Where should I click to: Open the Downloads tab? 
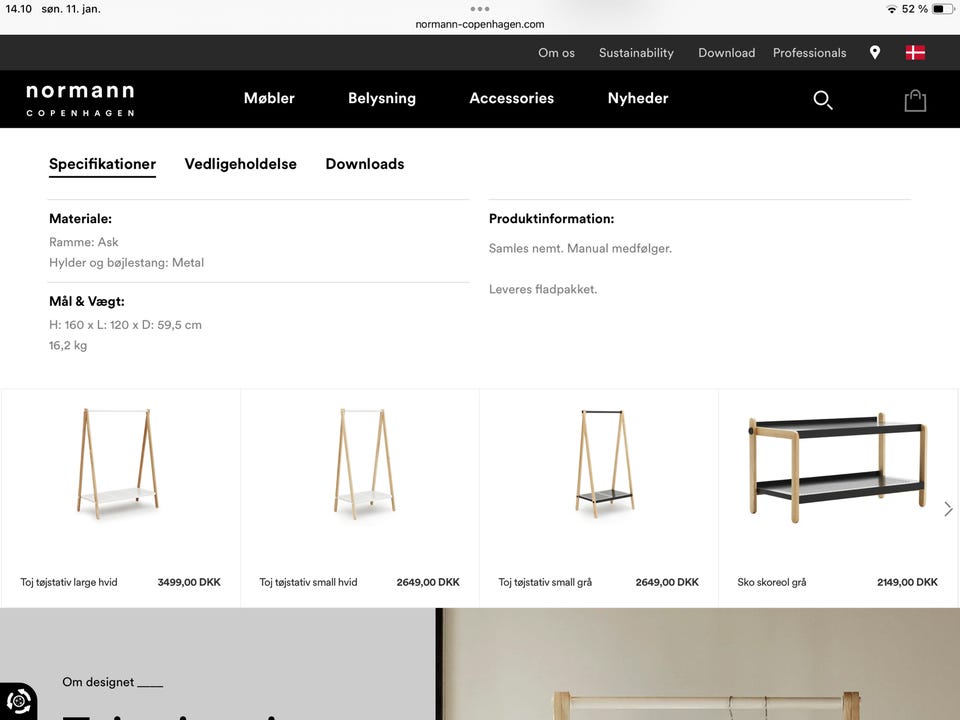[x=365, y=163]
